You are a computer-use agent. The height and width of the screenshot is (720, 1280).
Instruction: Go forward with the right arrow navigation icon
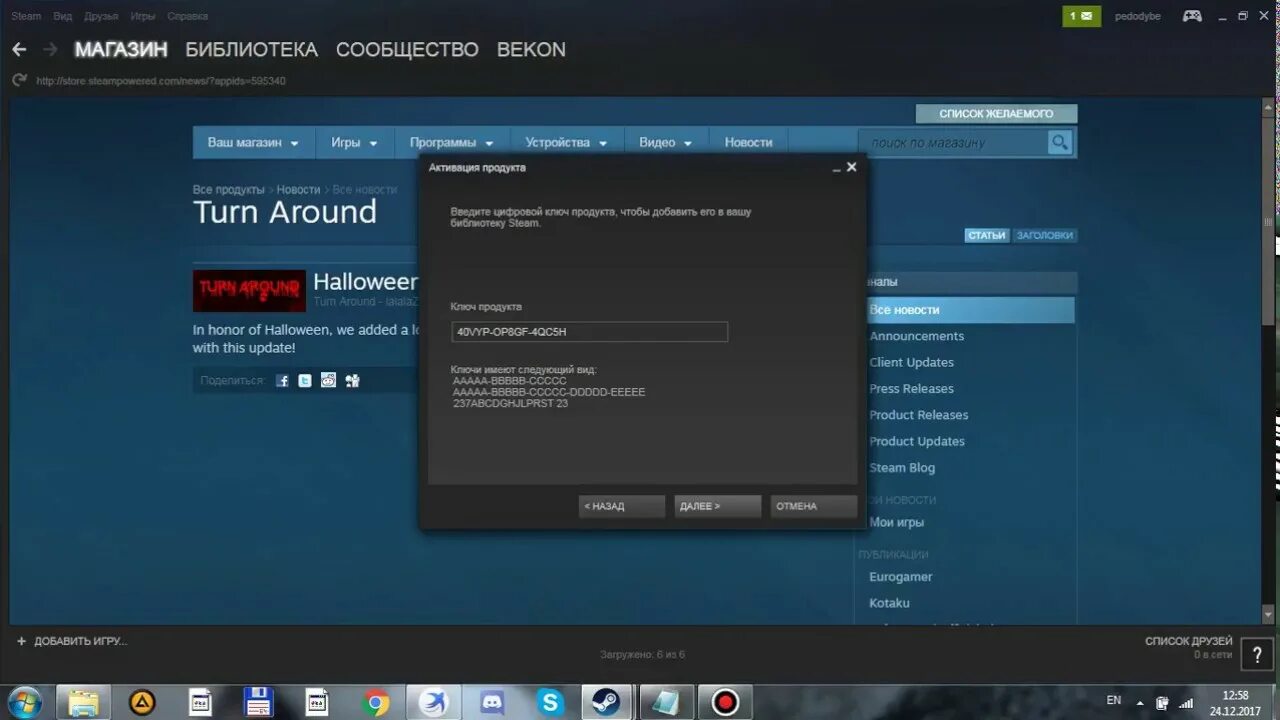(49, 49)
